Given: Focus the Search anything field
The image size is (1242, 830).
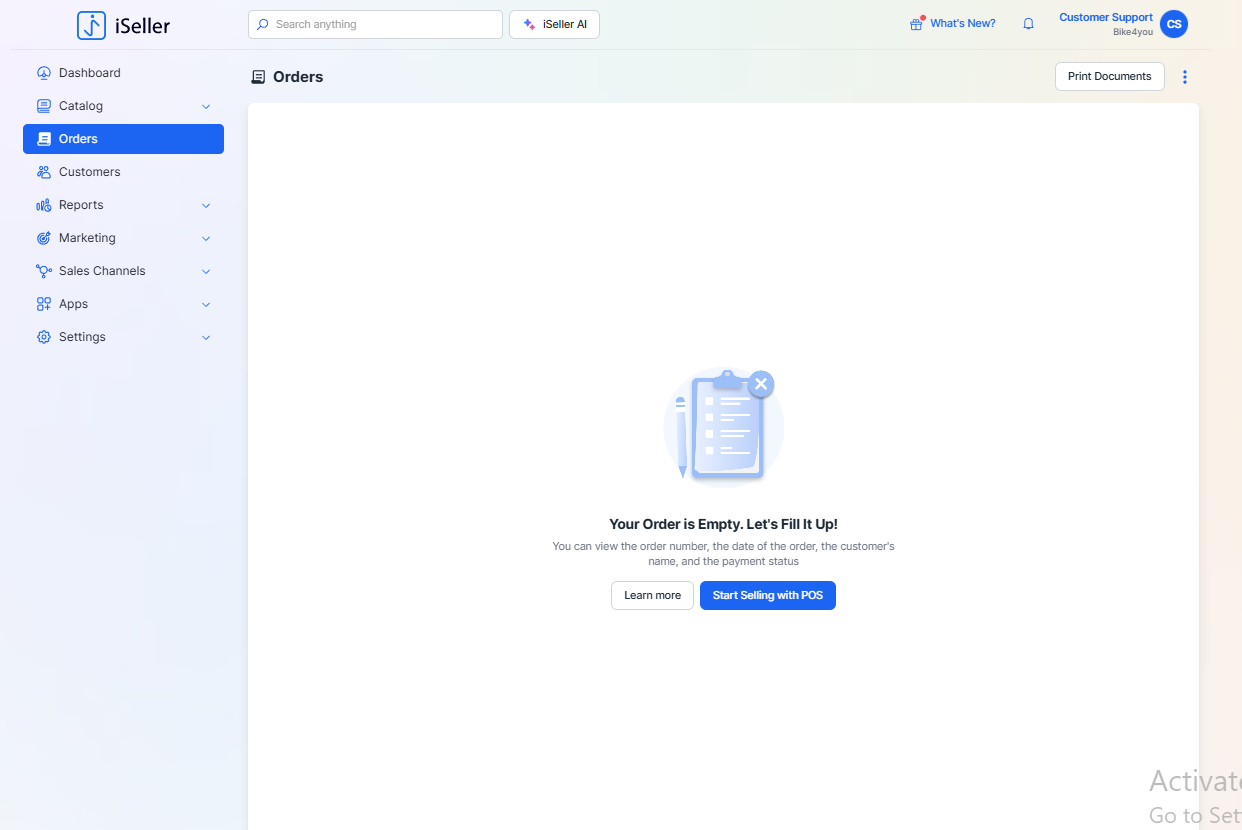Looking at the screenshot, I should pos(385,24).
